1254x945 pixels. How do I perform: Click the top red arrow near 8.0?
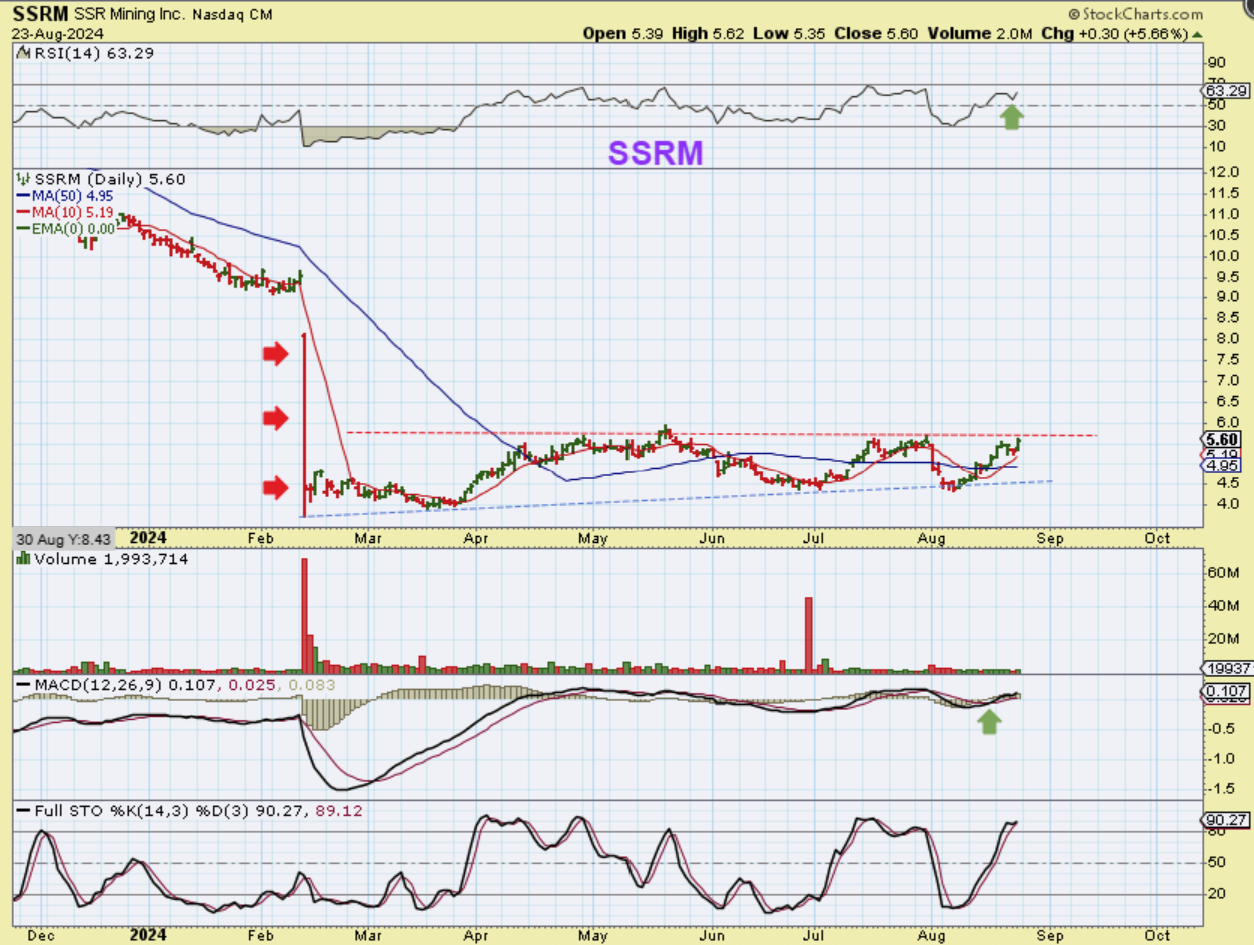coord(274,353)
